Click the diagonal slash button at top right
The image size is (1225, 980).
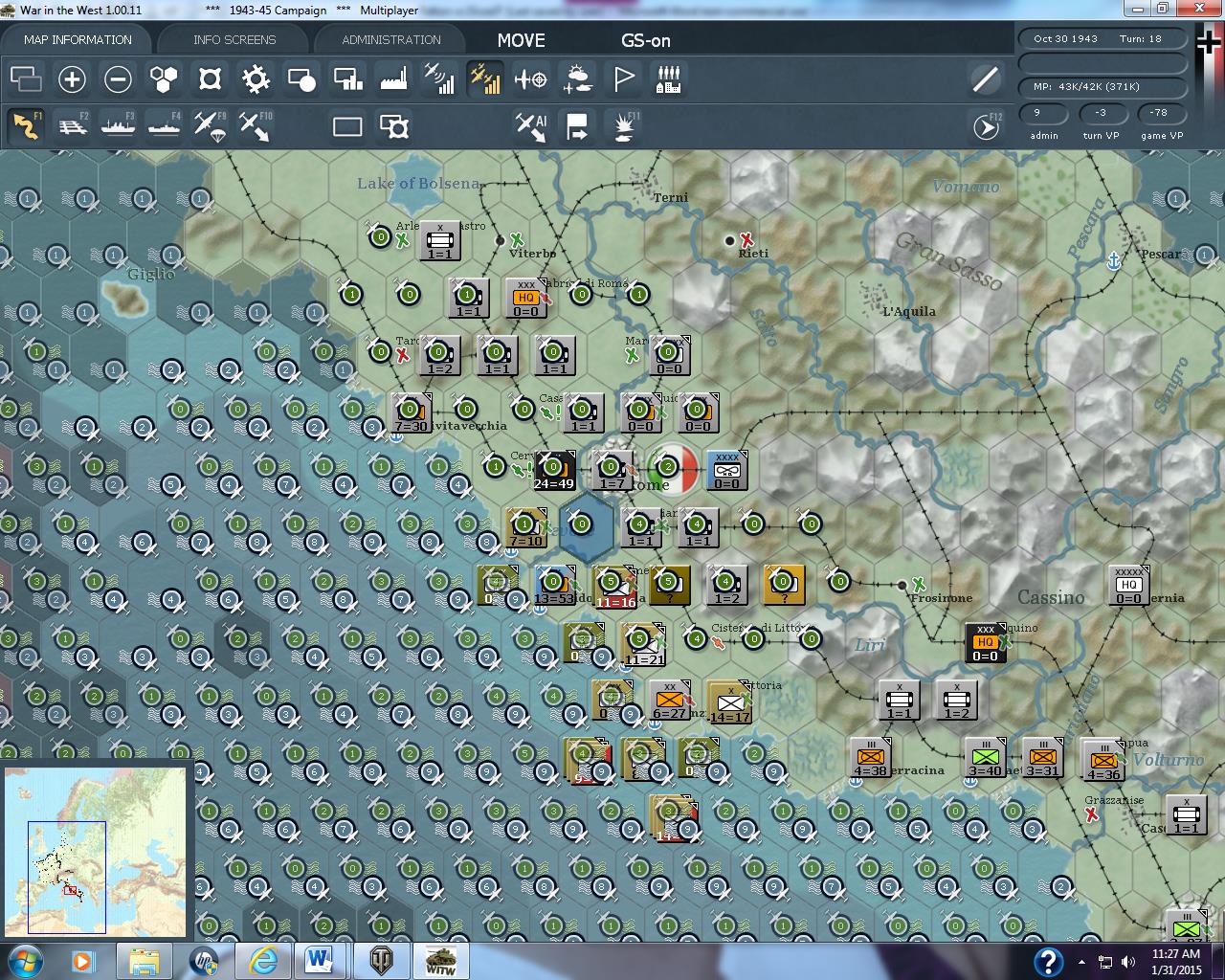(986, 78)
